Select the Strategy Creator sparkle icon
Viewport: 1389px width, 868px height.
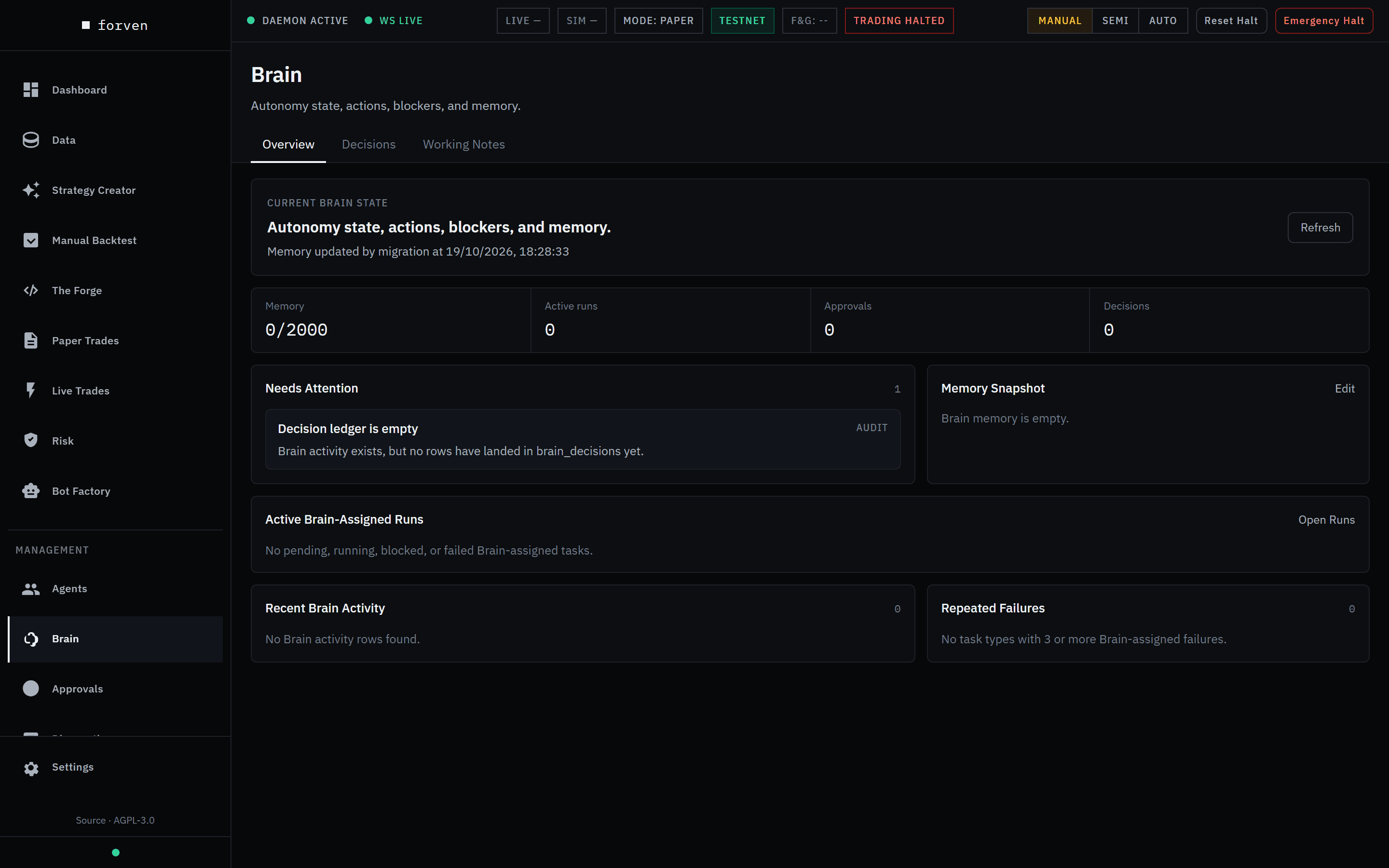pos(31,190)
